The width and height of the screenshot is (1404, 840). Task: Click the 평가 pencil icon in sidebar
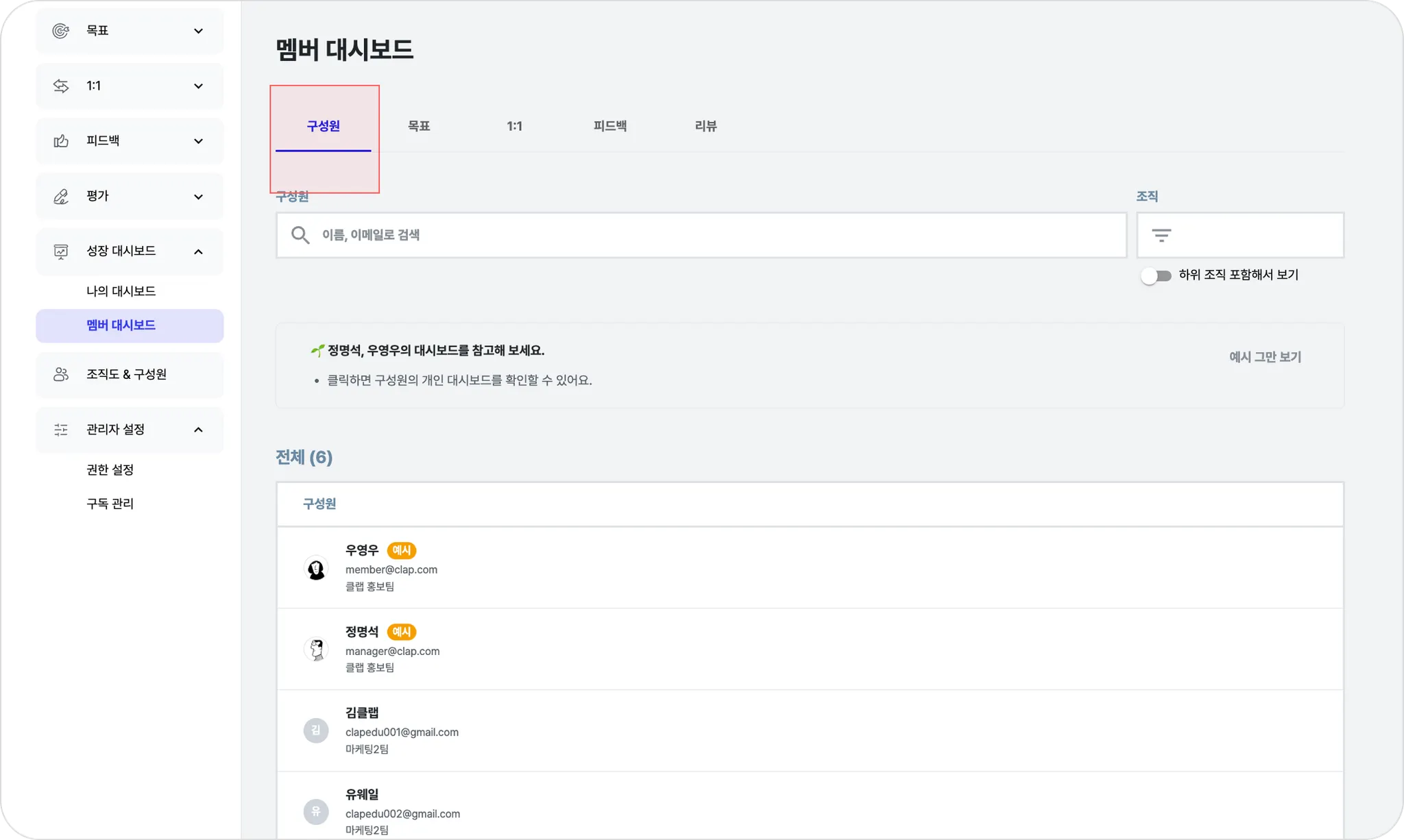click(x=61, y=197)
